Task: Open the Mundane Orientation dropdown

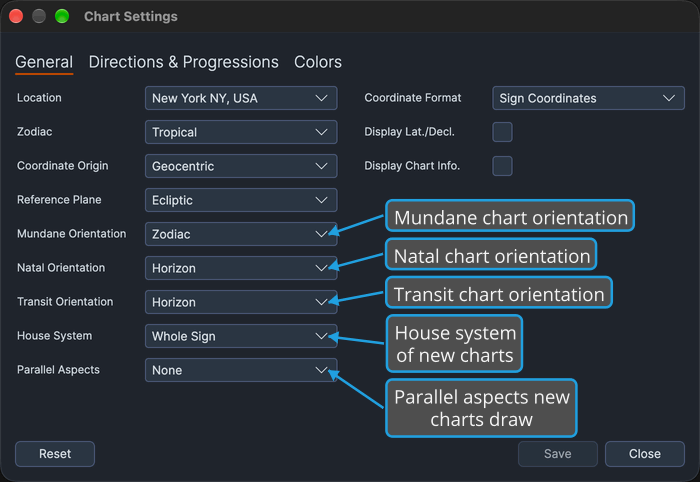Action: [x=241, y=234]
